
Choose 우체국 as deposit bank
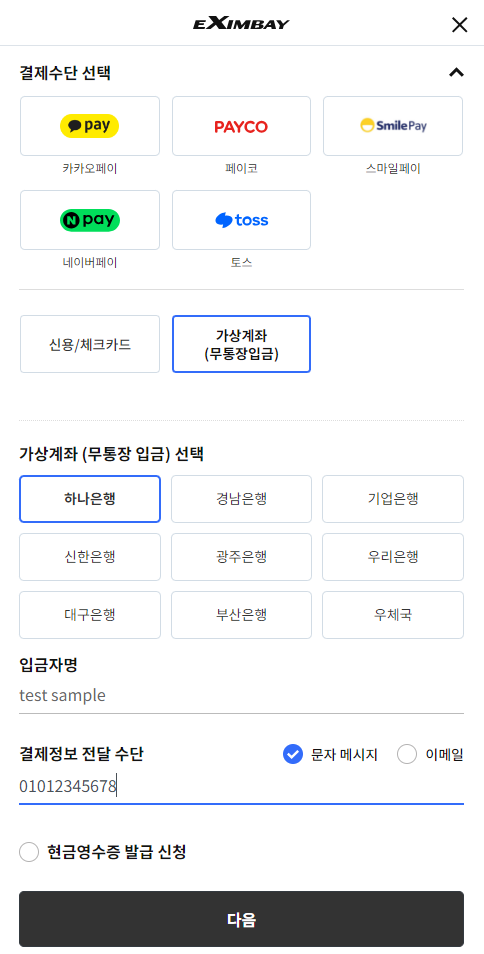[x=393, y=615]
